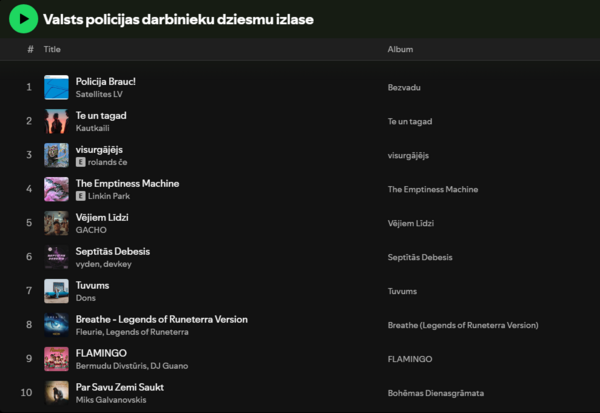The width and height of the screenshot is (600, 413).
Task: Click track number 1
Action: [29, 87]
